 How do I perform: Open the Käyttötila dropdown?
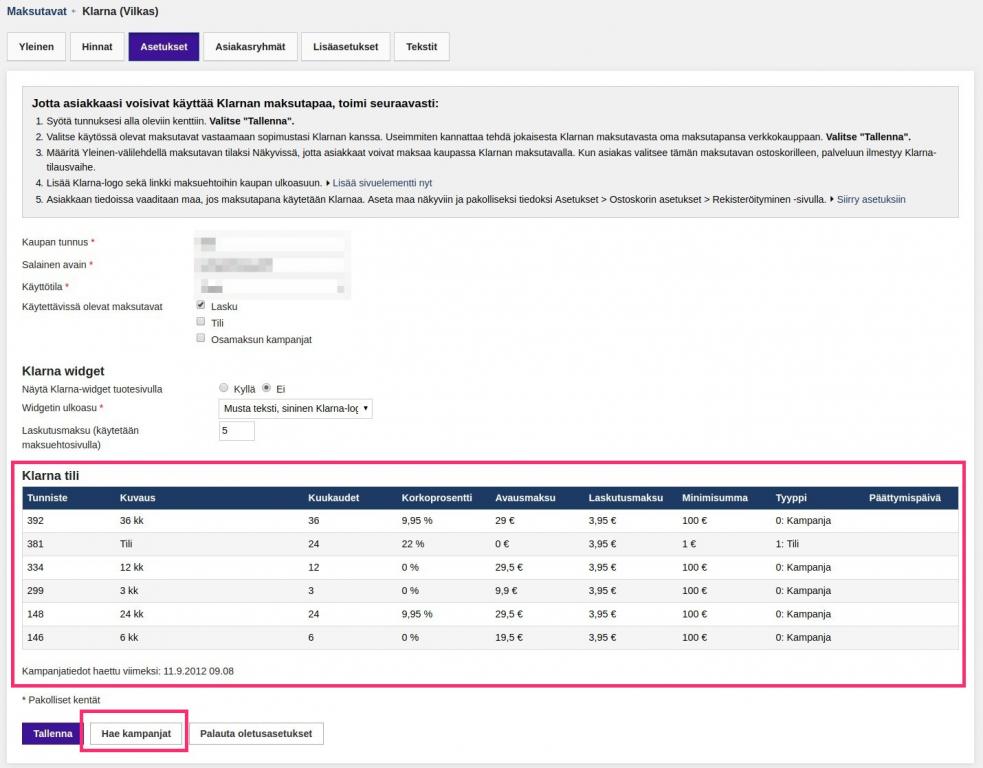point(271,288)
